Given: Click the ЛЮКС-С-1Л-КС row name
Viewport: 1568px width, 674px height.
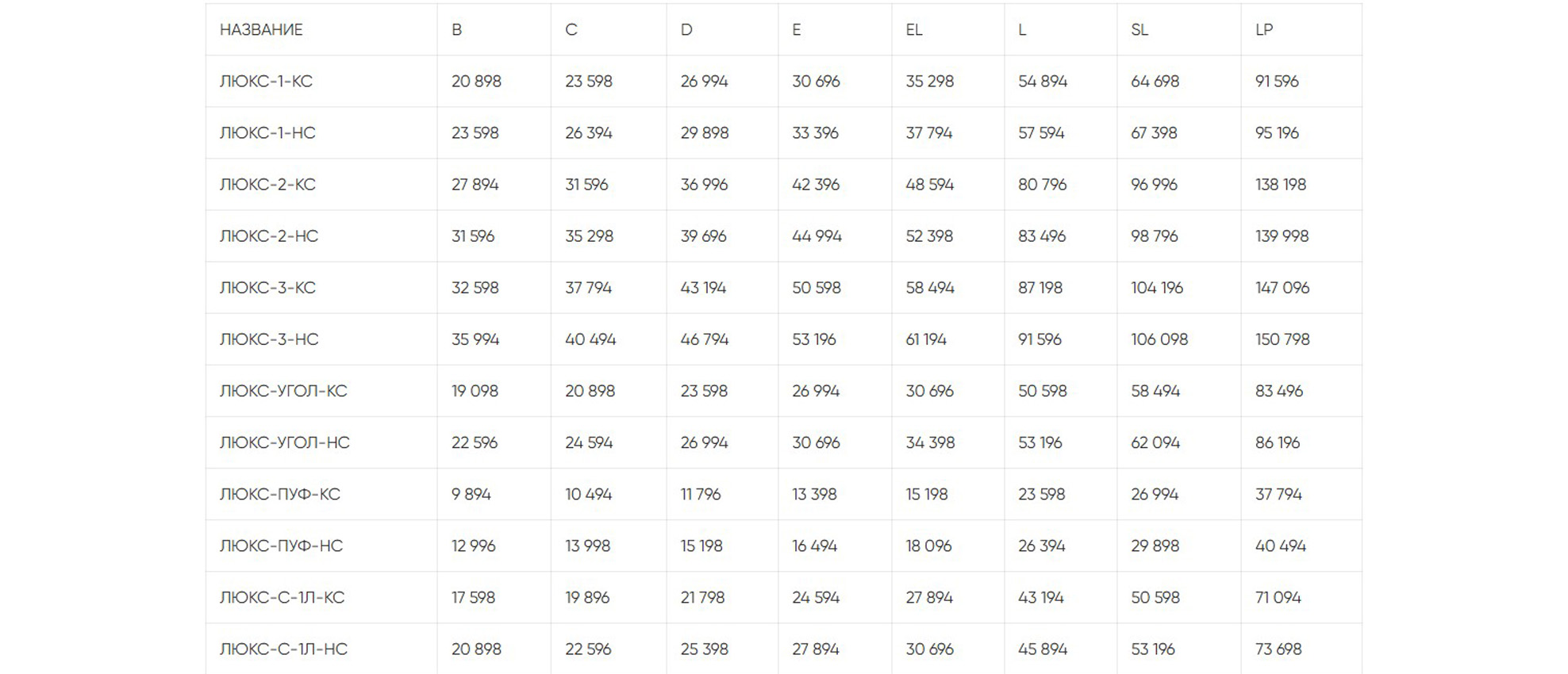Looking at the screenshot, I should pos(282,597).
